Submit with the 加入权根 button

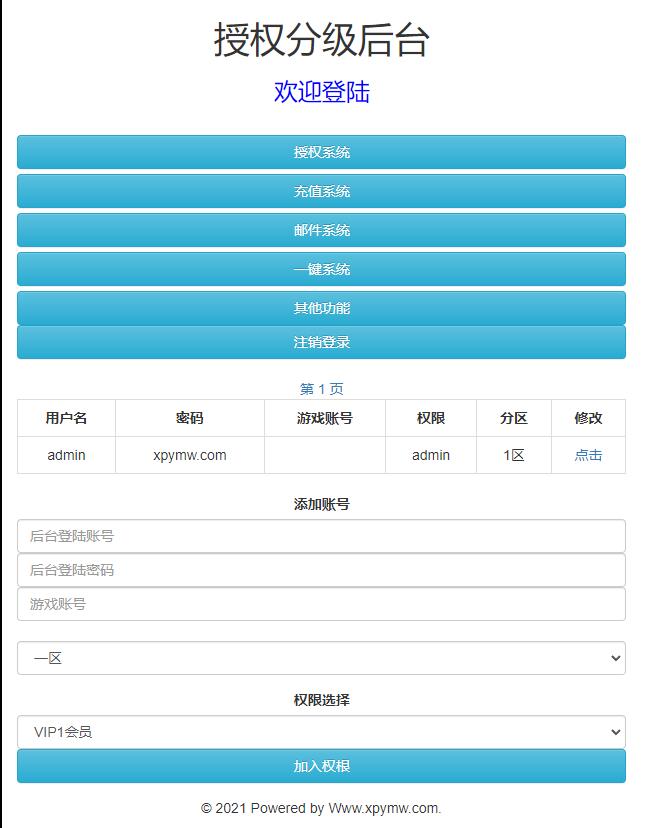(x=321, y=766)
